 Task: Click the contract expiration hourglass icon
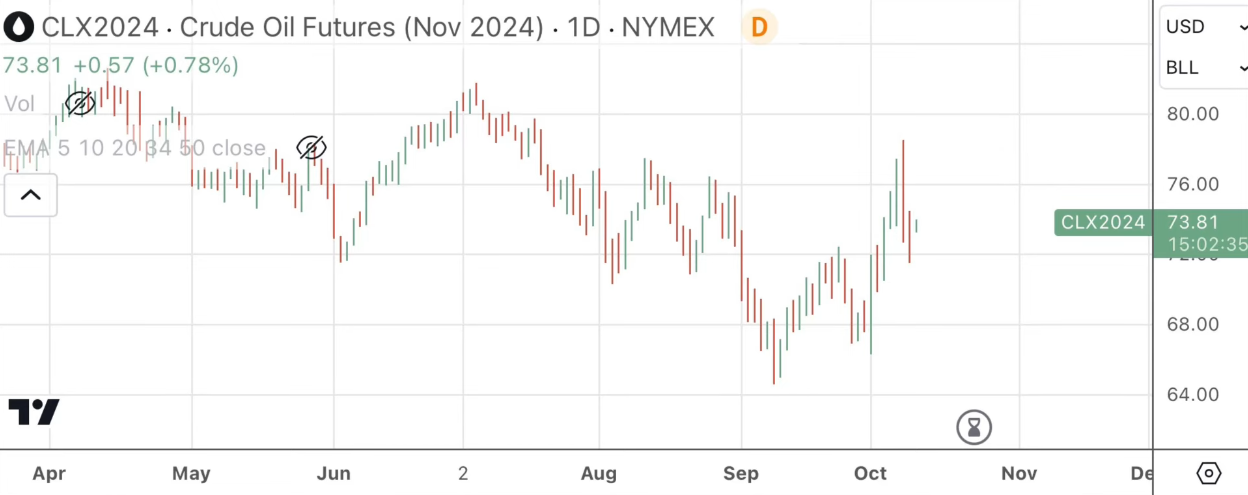[973, 428]
